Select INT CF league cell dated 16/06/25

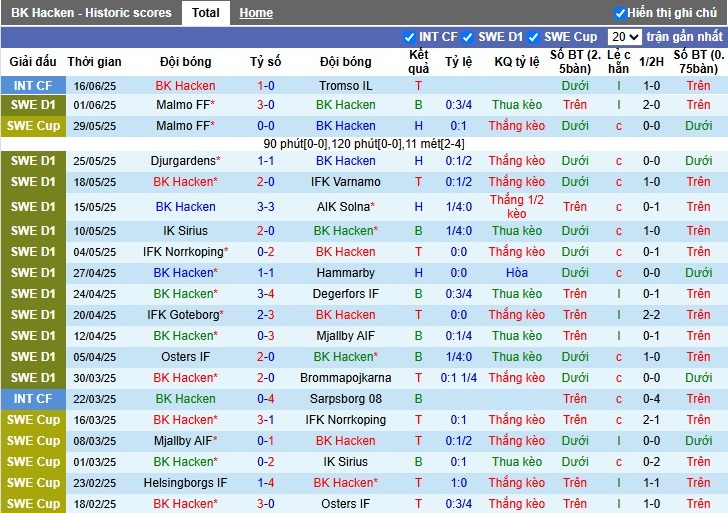click(x=33, y=86)
